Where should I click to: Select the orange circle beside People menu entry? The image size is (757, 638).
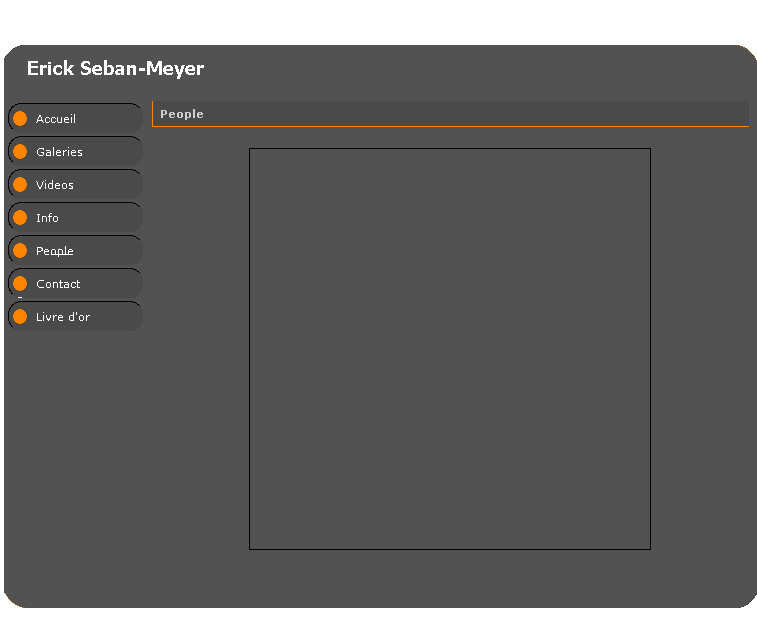pyautogui.click(x=20, y=251)
